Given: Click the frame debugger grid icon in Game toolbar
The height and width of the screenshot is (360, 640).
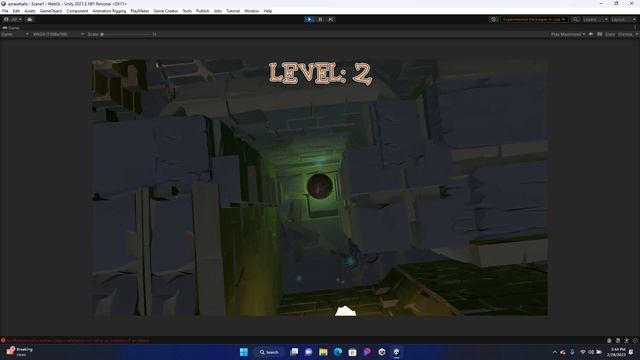Looking at the screenshot, I should pyautogui.click(x=600, y=34).
